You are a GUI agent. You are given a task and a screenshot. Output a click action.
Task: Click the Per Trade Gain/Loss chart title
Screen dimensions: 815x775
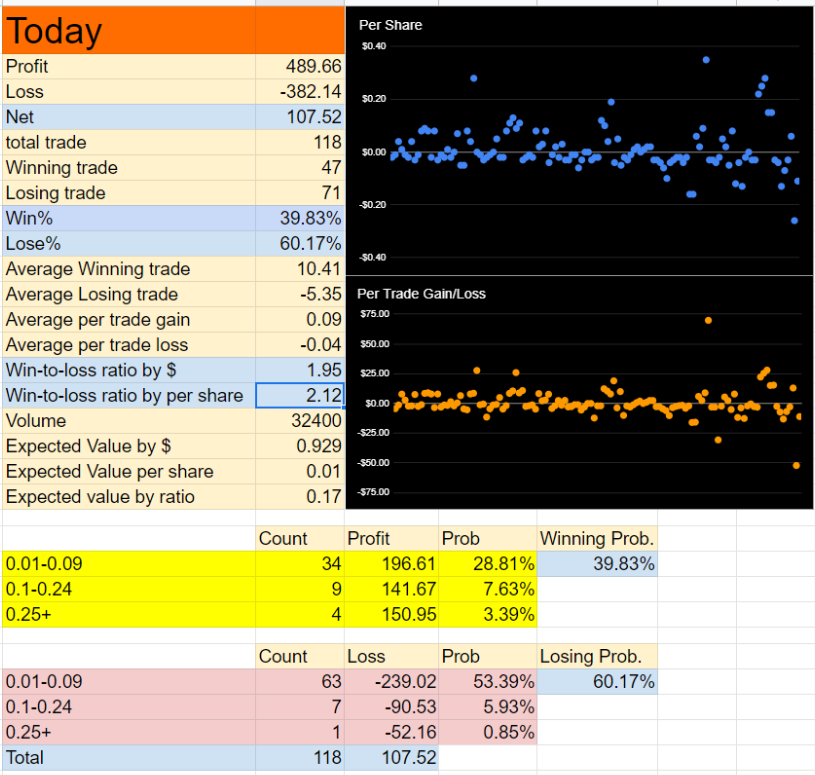(421, 294)
